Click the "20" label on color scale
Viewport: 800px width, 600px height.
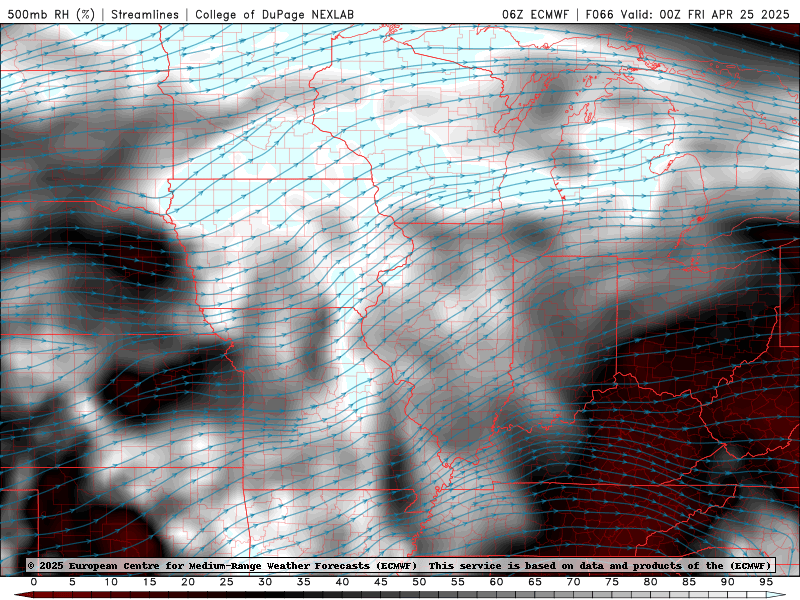tap(188, 582)
